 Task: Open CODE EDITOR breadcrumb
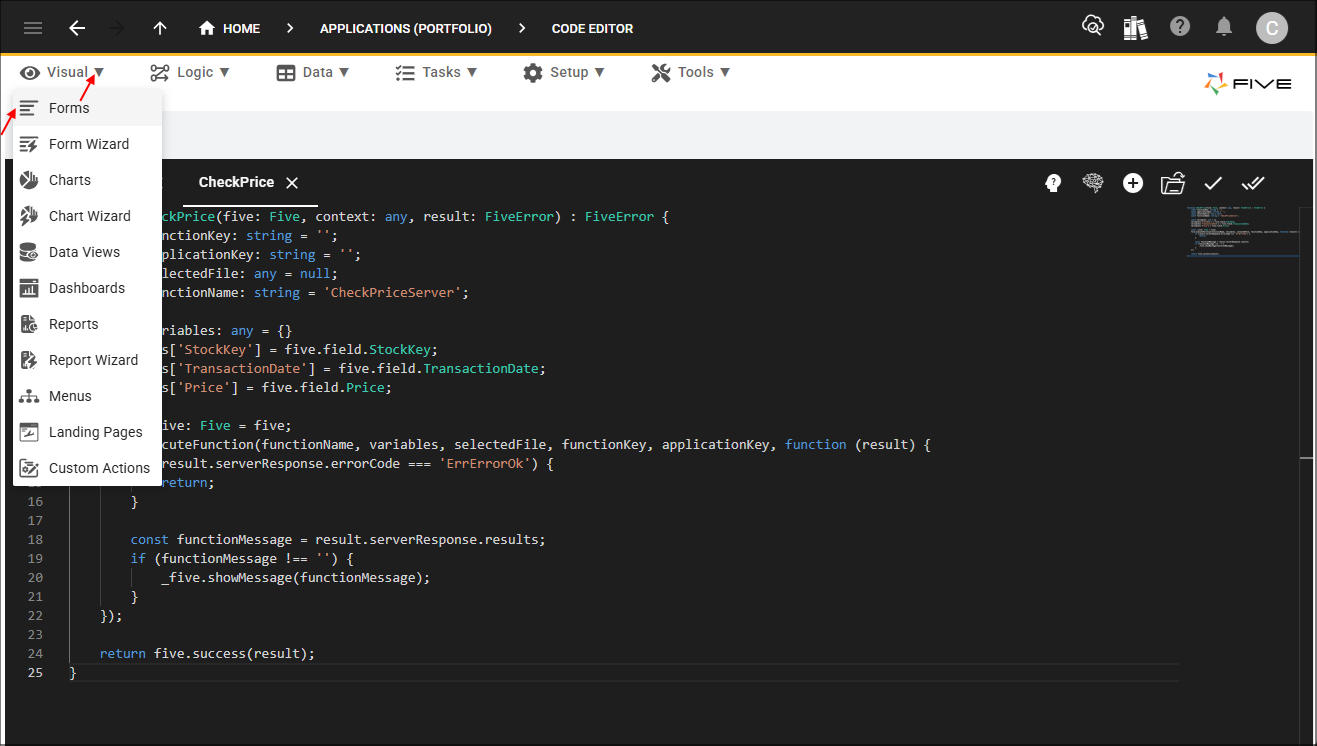[592, 28]
